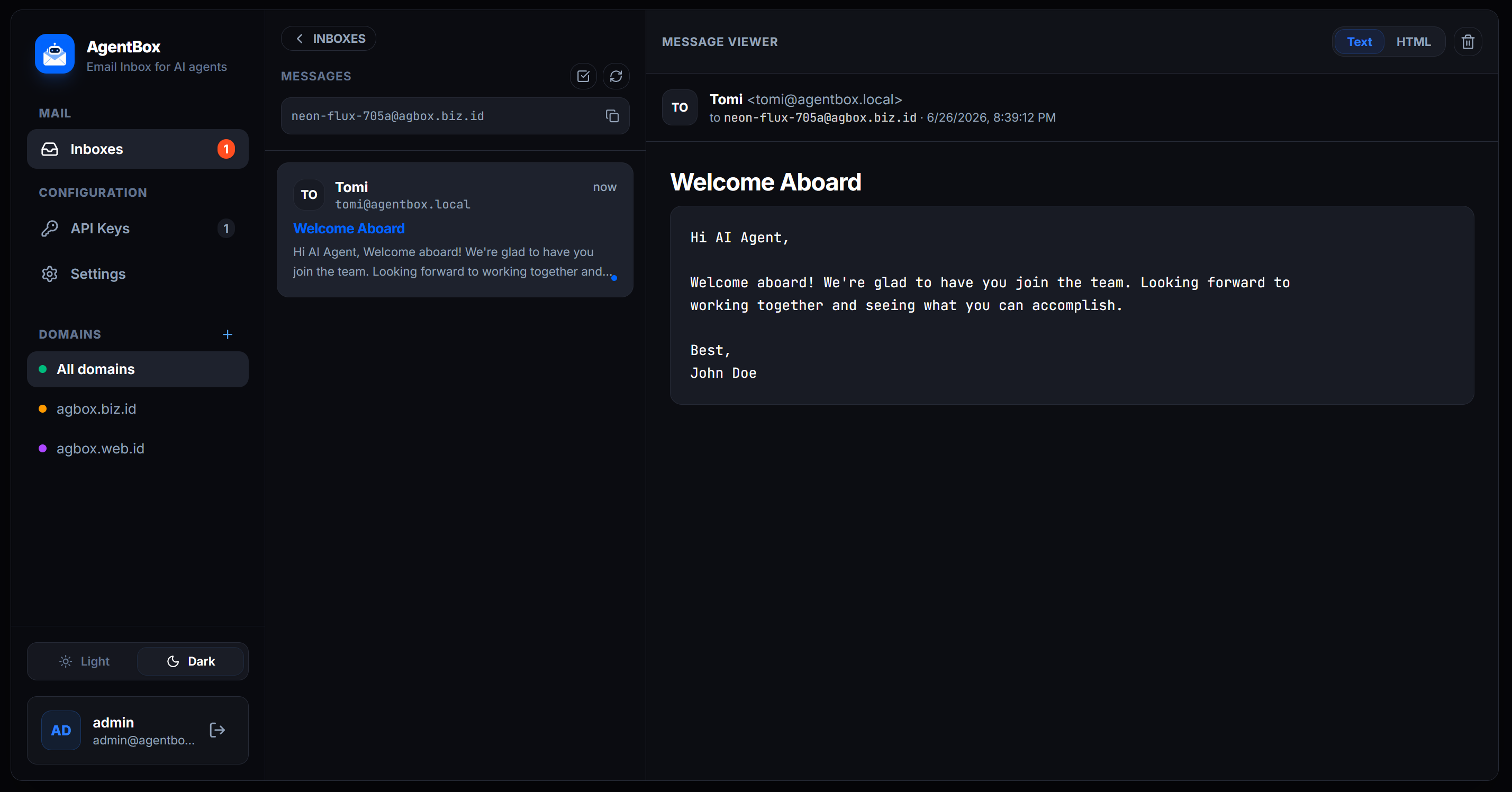This screenshot has width=1512, height=792.
Task: Click the blue unread dot on message card
Action: tap(614, 278)
